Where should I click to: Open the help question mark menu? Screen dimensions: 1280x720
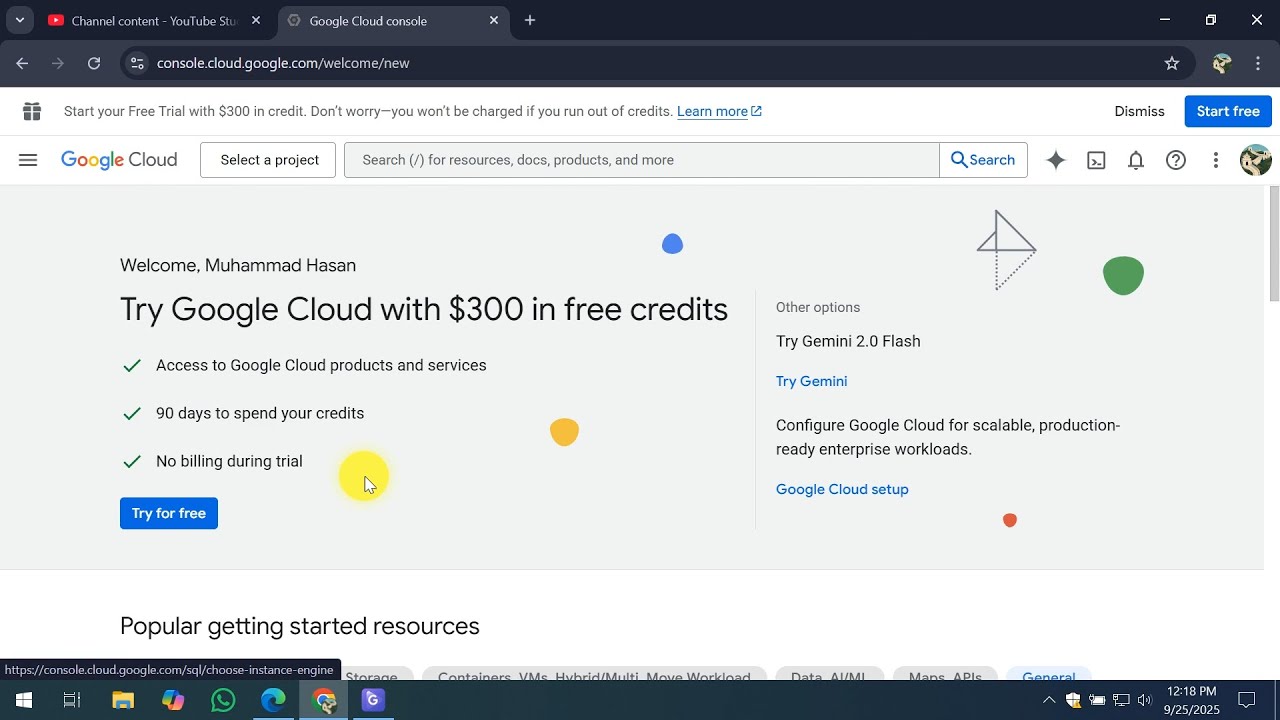pyautogui.click(x=1176, y=160)
